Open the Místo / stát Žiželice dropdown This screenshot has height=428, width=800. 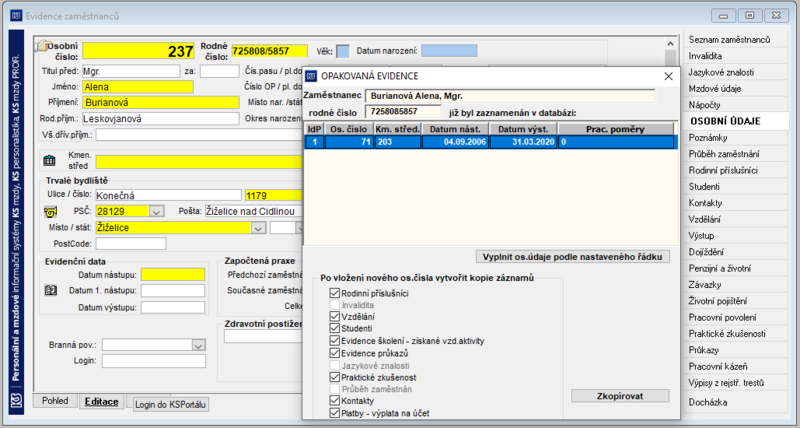click(x=258, y=228)
